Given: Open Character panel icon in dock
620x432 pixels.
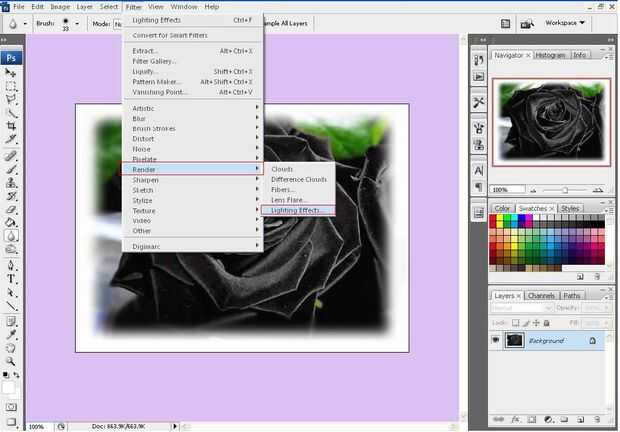Looking at the screenshot, I should click(478, 170).
